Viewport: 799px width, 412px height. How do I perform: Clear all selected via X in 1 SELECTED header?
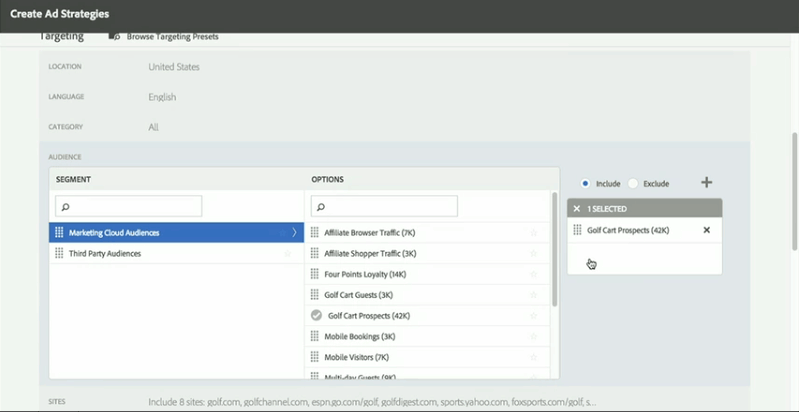577,209
